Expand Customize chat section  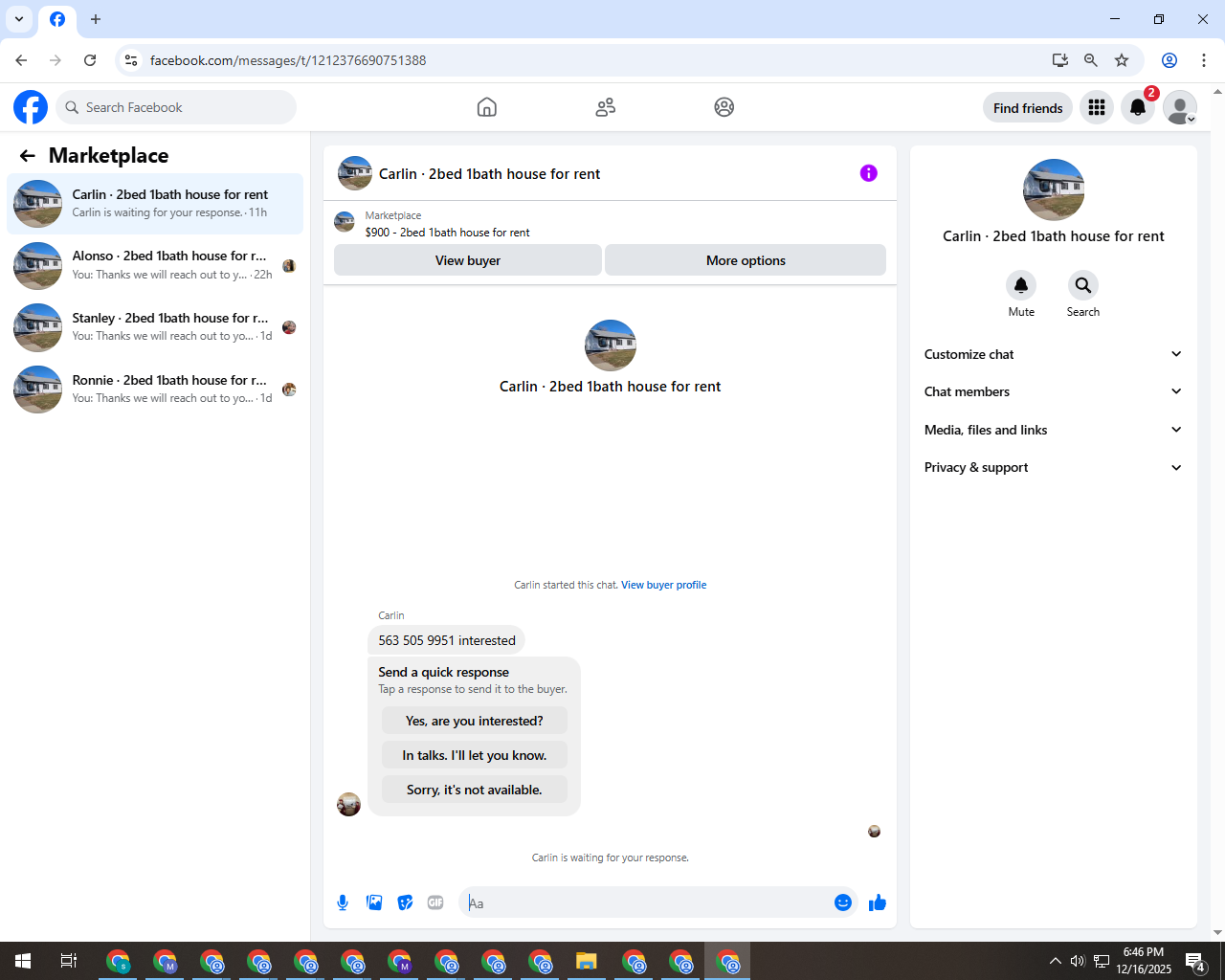(x=1054, y=354)
